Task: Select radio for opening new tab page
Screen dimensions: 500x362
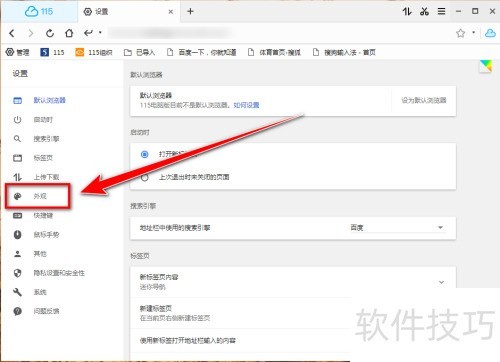Action: point(145,154)
